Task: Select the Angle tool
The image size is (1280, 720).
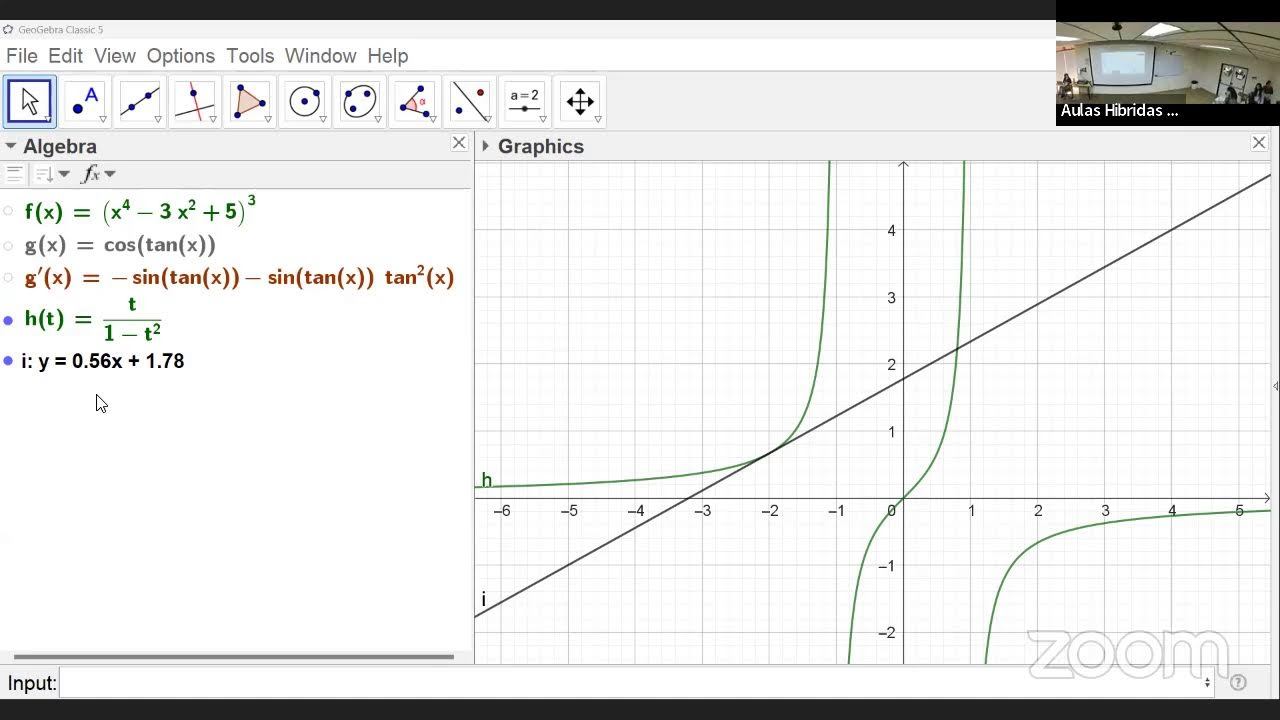Action: (x=415, y=101)
